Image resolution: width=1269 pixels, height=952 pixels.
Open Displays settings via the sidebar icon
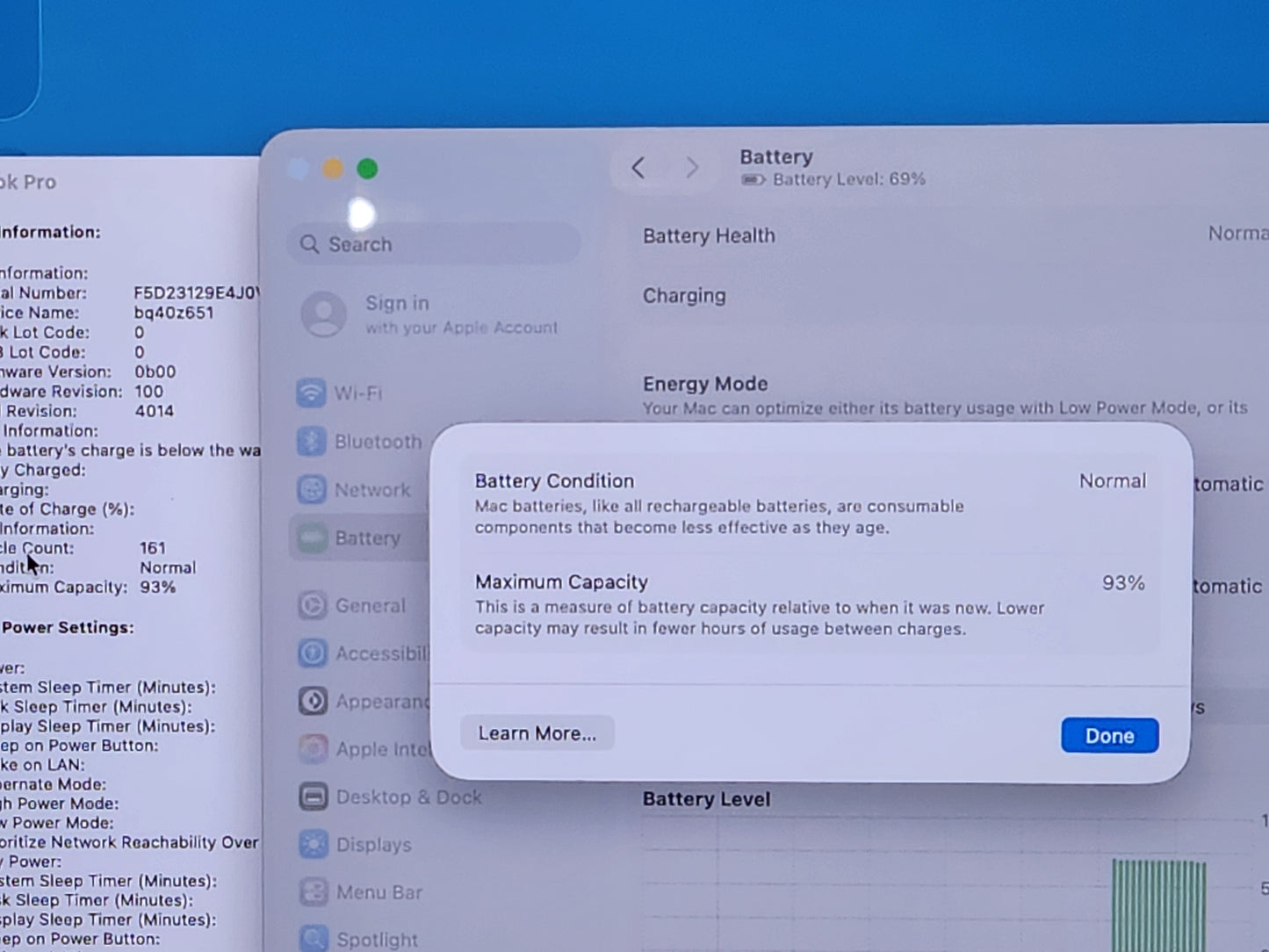[x=314, y=844]
